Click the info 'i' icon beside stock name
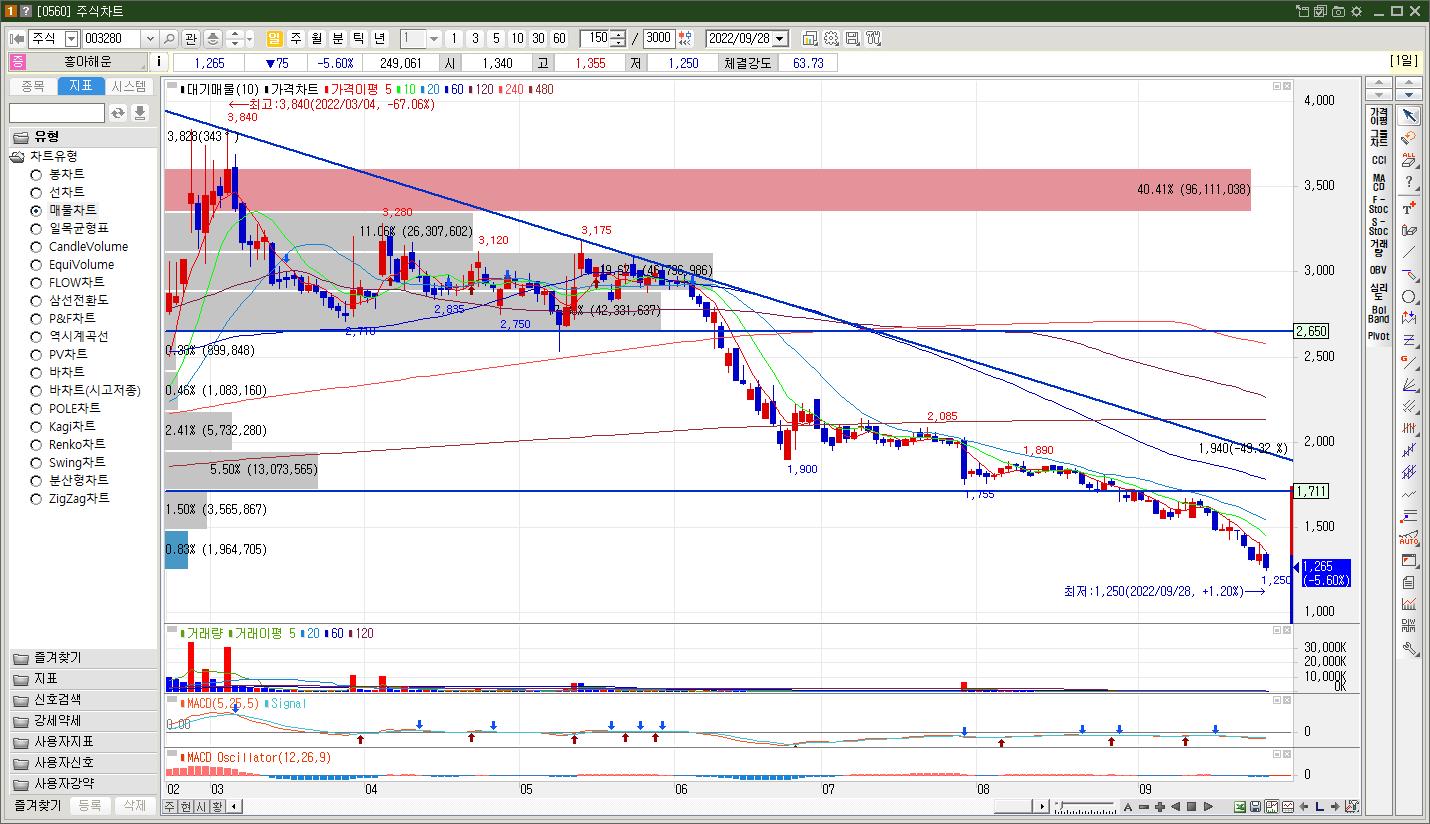The width and height of the screenshot is (1430, 824). (160, 62)
